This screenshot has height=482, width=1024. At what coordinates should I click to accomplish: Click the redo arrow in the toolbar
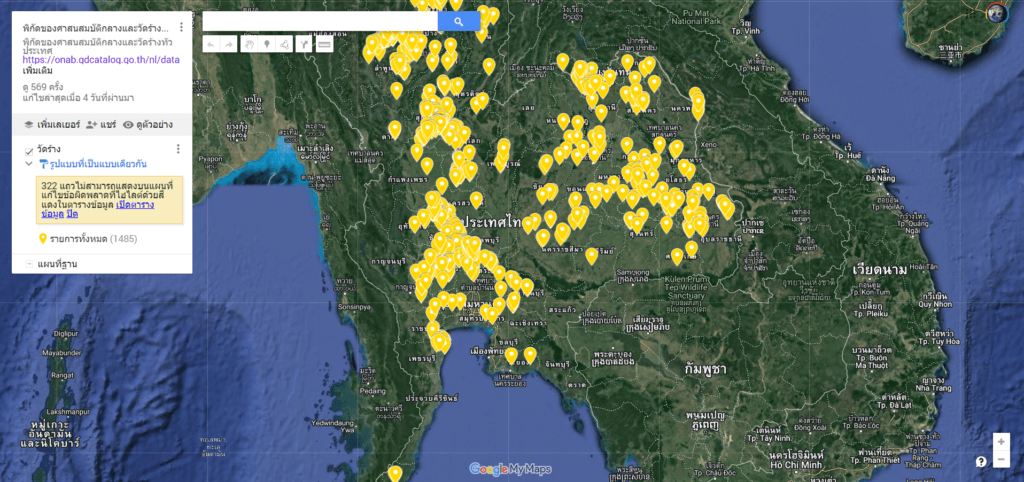click(x=229, y=45)
